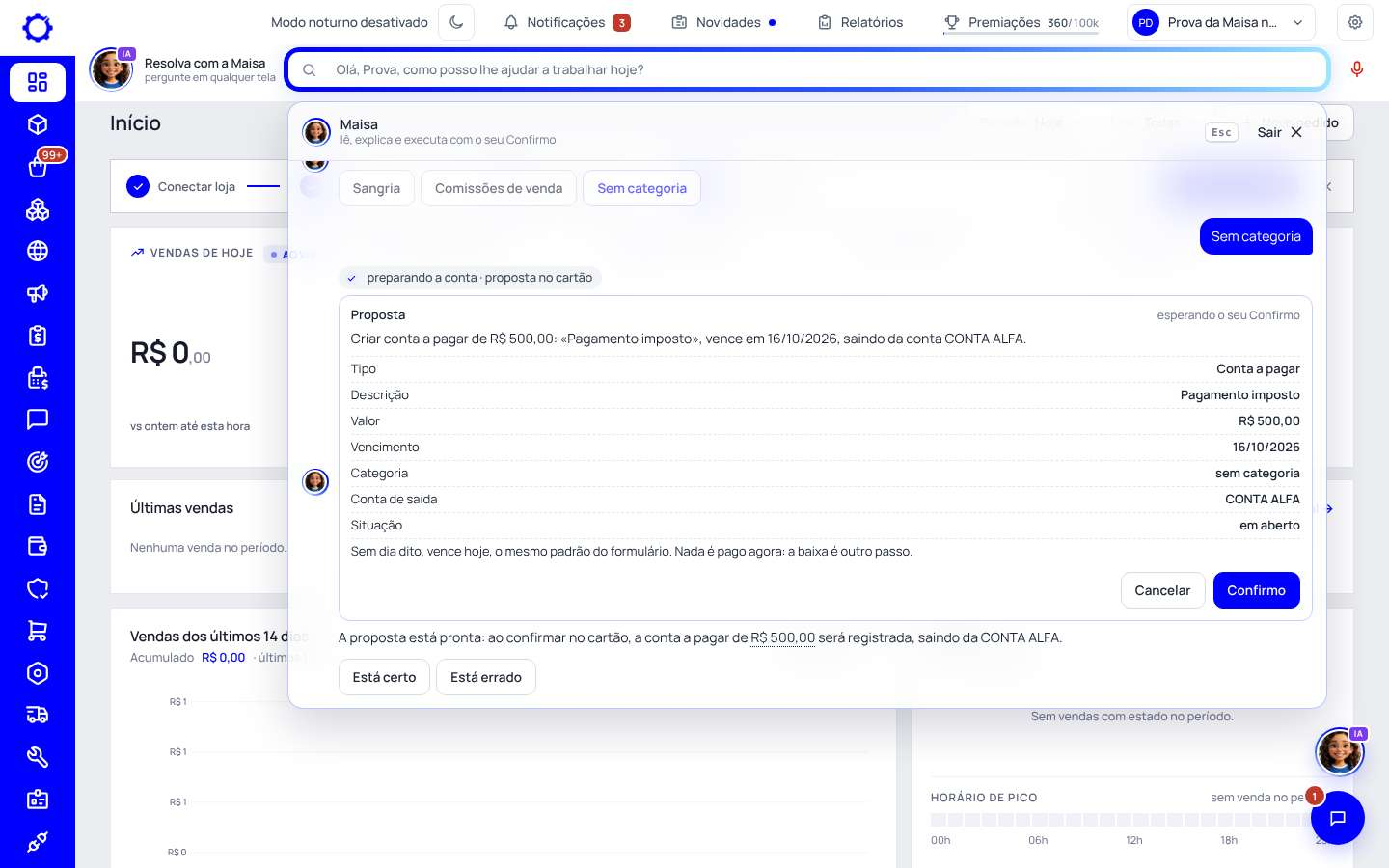Click the Confirmo button on the proposal
This screenshot has width=1389, height=868.
coord(1256,590)
